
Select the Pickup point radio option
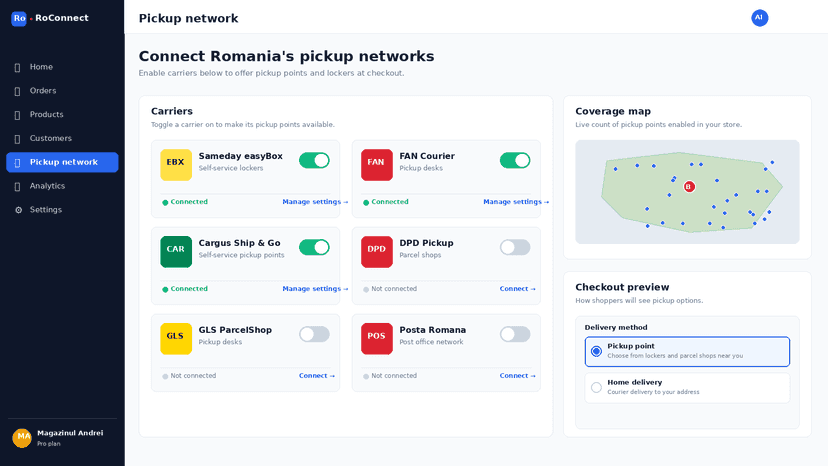point(596,351)
